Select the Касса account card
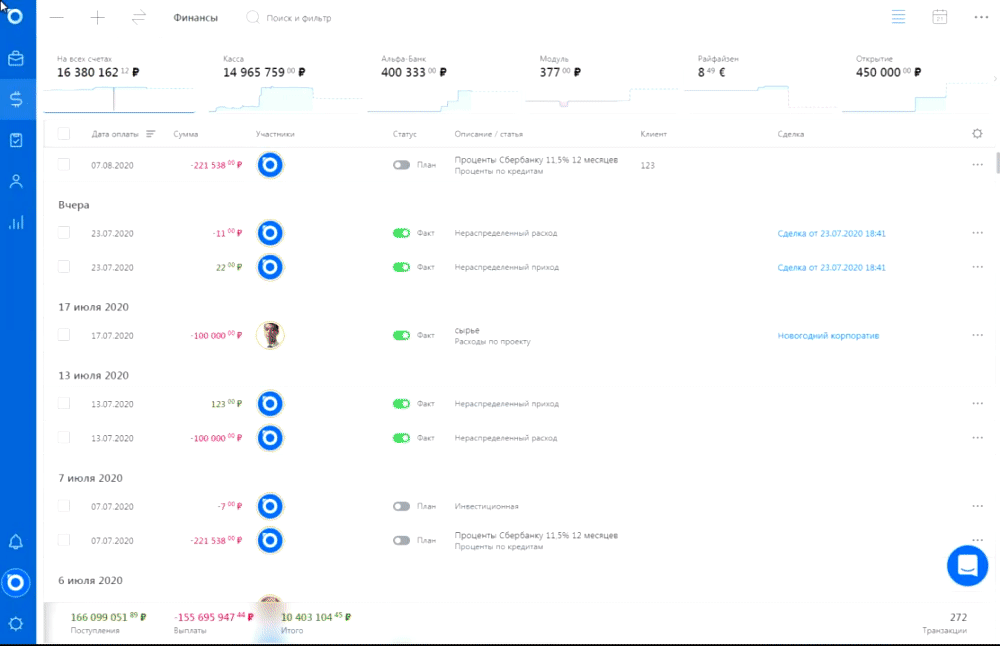Viewport: 1000px width, 646px height. 286,83
